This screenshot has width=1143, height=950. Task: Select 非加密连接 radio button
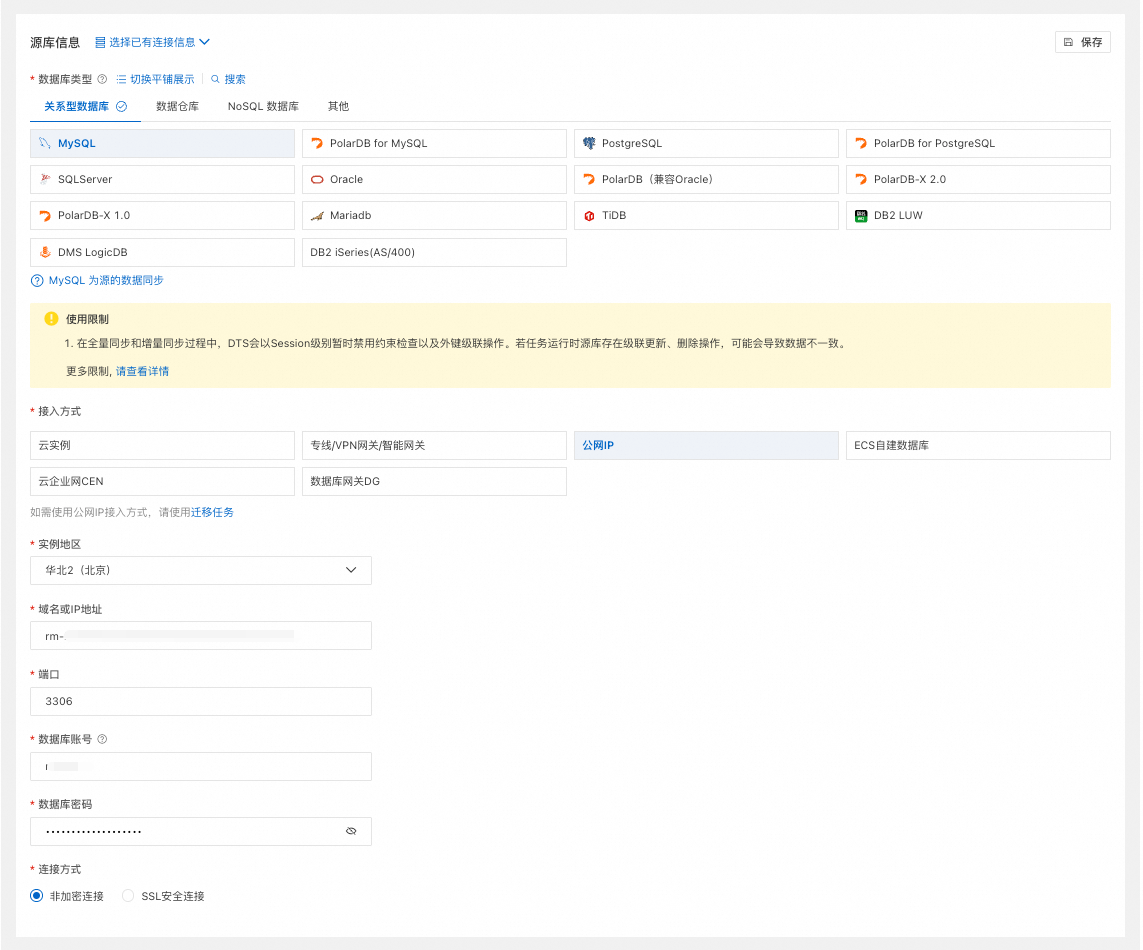[36, 896]
